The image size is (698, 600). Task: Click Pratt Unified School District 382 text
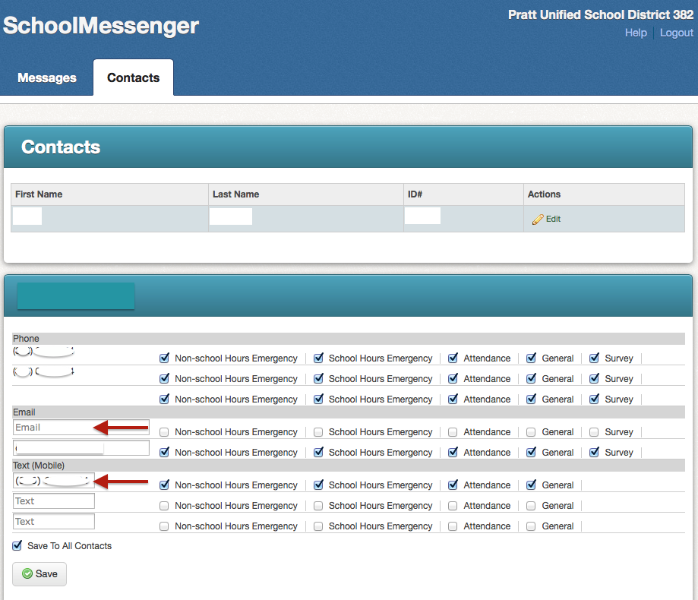point(601,15)
